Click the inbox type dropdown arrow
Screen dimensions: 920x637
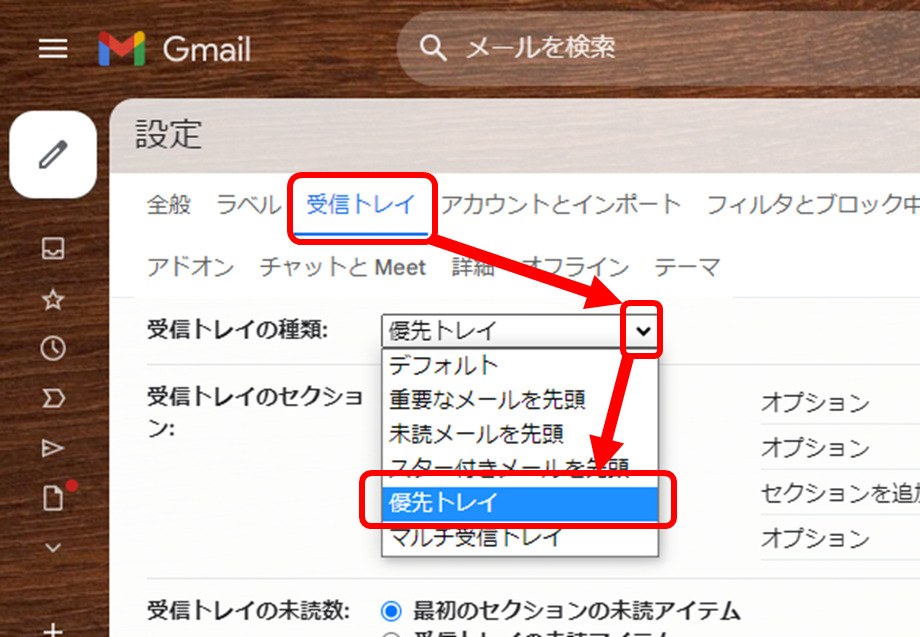point(643,331)
